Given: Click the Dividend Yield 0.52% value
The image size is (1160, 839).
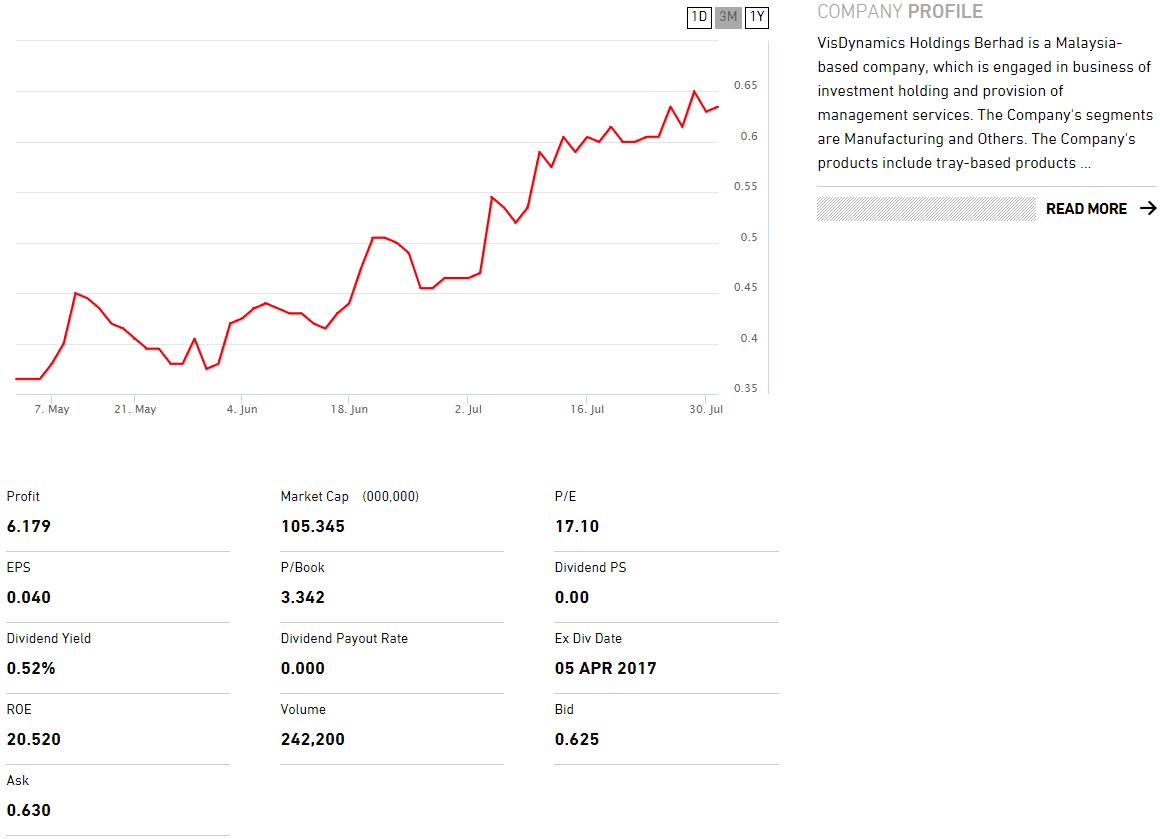Looking at the screenshot, I should click(x=31, y=668).
